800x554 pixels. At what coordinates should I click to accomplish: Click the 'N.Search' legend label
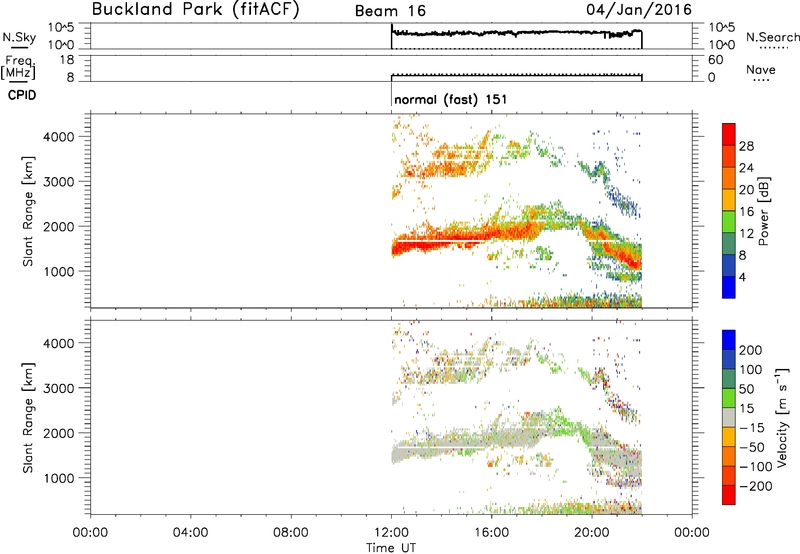[x=772, y=37]
